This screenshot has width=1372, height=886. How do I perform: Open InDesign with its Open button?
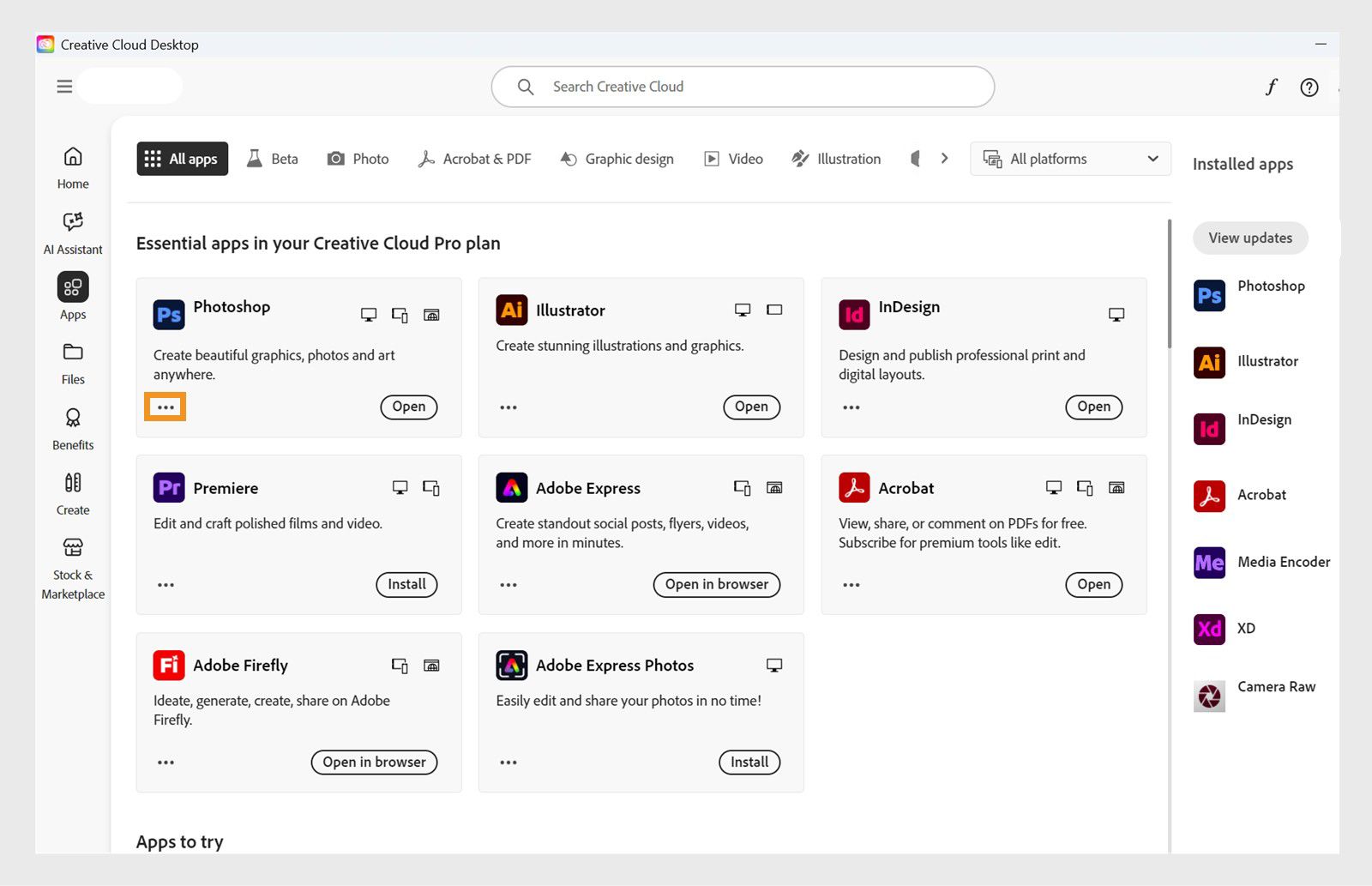1094,407
